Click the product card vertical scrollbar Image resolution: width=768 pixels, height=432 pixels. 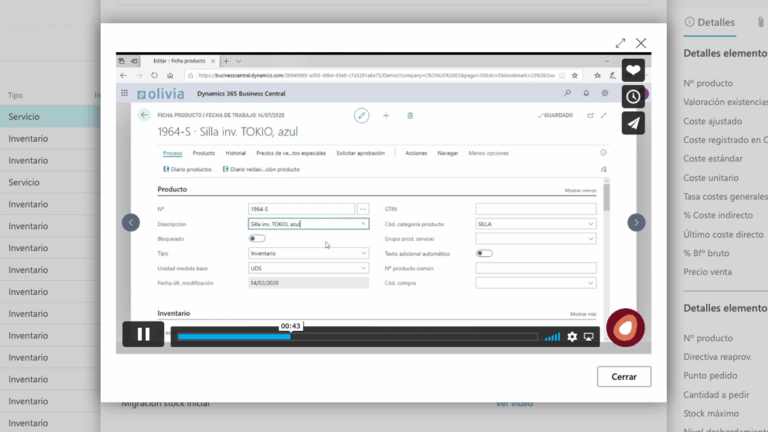point(606,197)
